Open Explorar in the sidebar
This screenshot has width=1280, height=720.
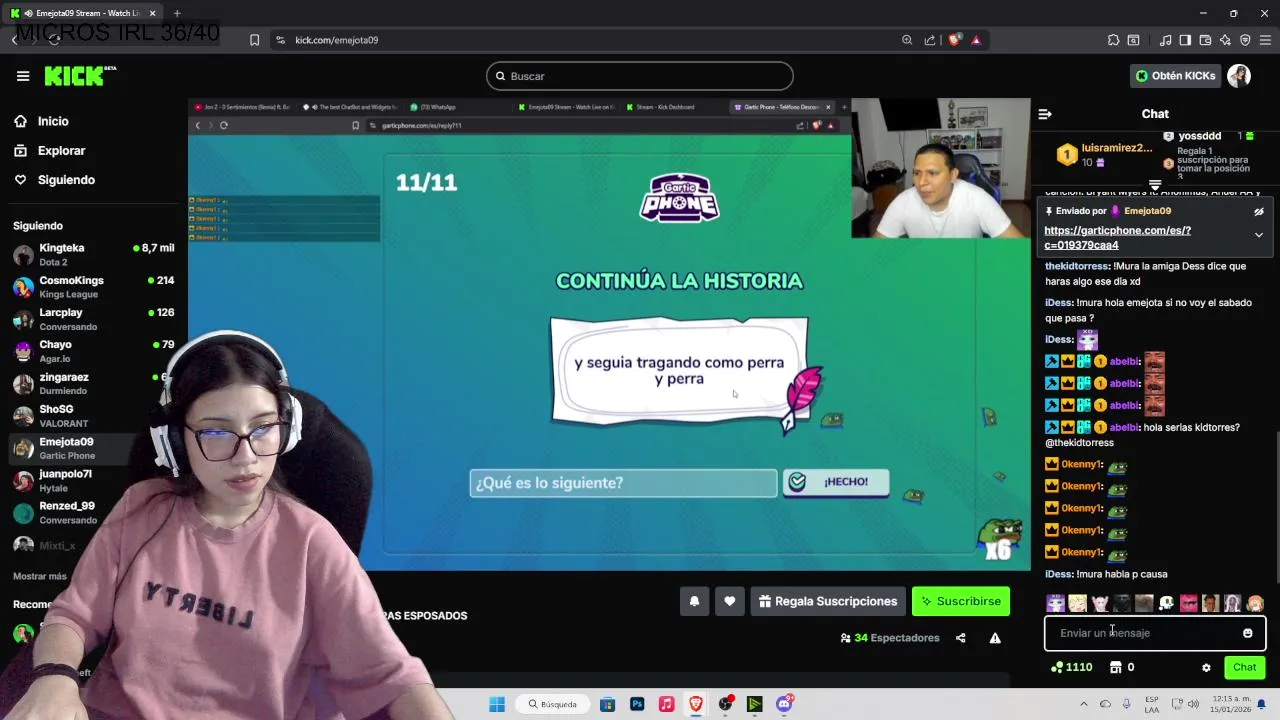tap(61, 151)
